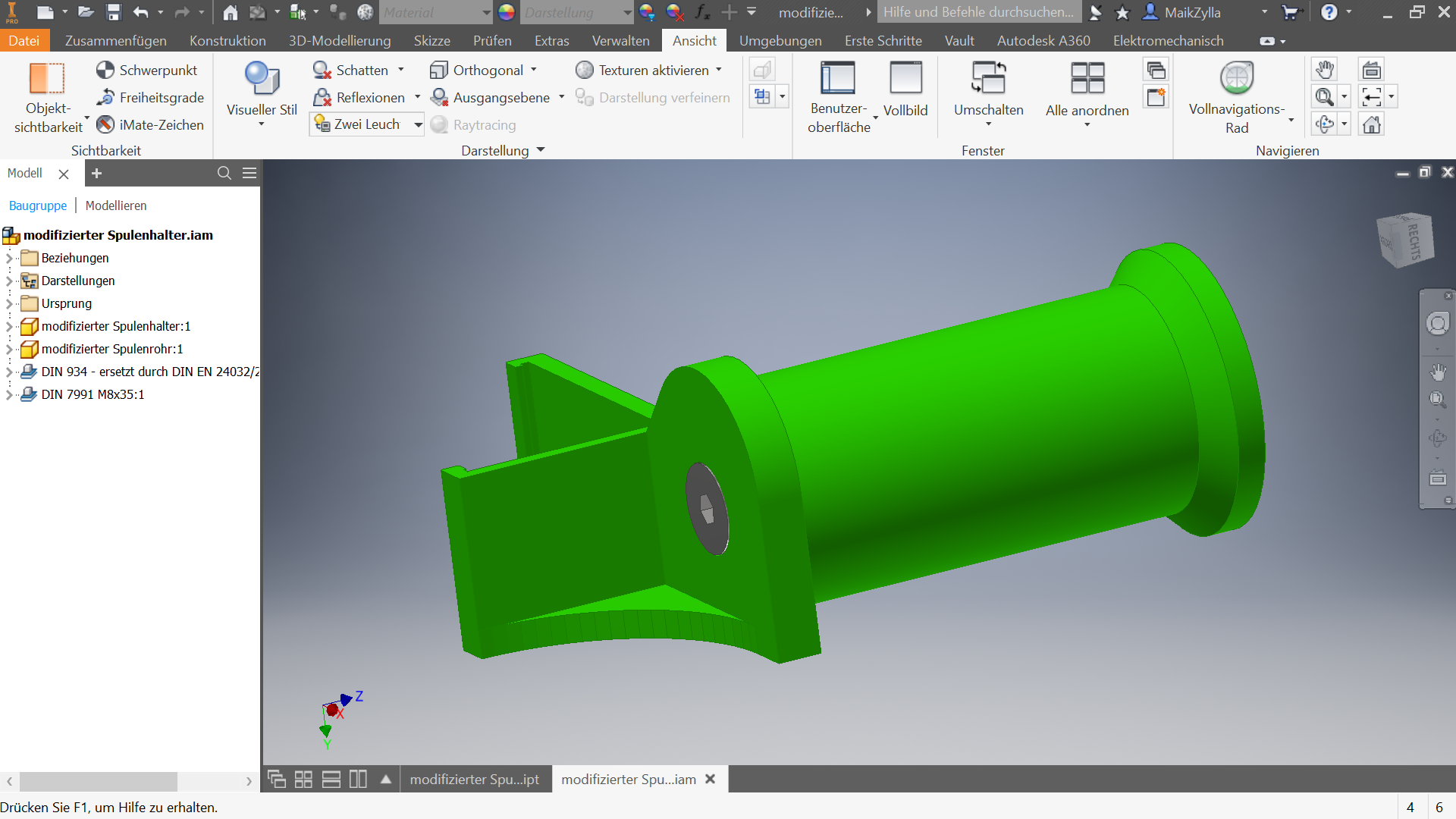This screenshot has height=819, width=1456.
Task: Expand the Darstellungen node
Action: click(x=9, y=281)
